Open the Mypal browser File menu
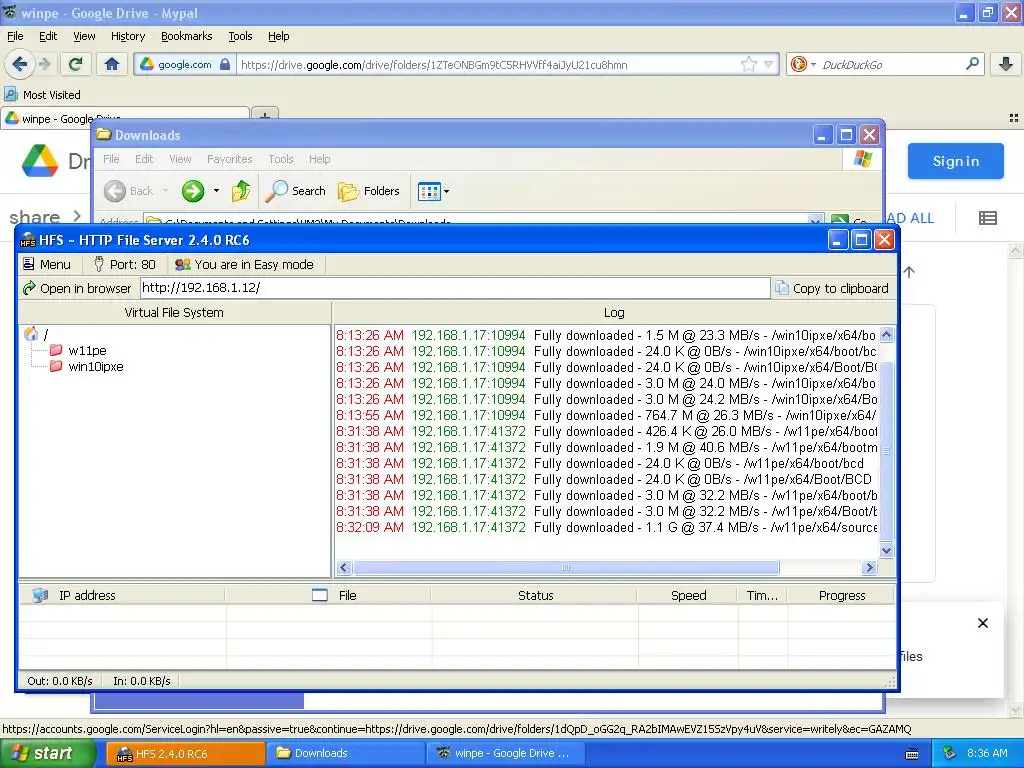Screen dimensions: 1024x768 (15, 36)
